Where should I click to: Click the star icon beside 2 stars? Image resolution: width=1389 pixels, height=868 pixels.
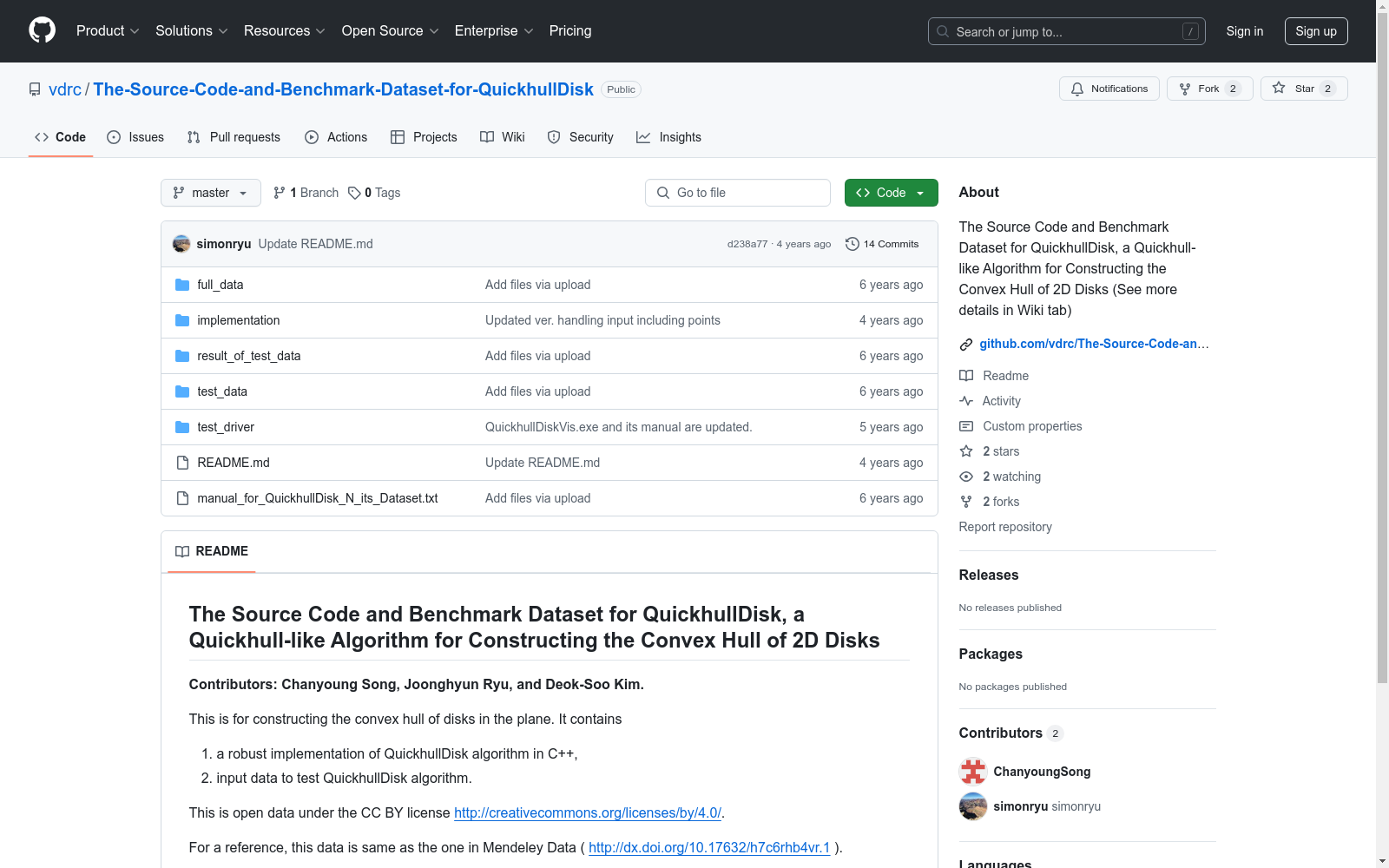point(966,451)
